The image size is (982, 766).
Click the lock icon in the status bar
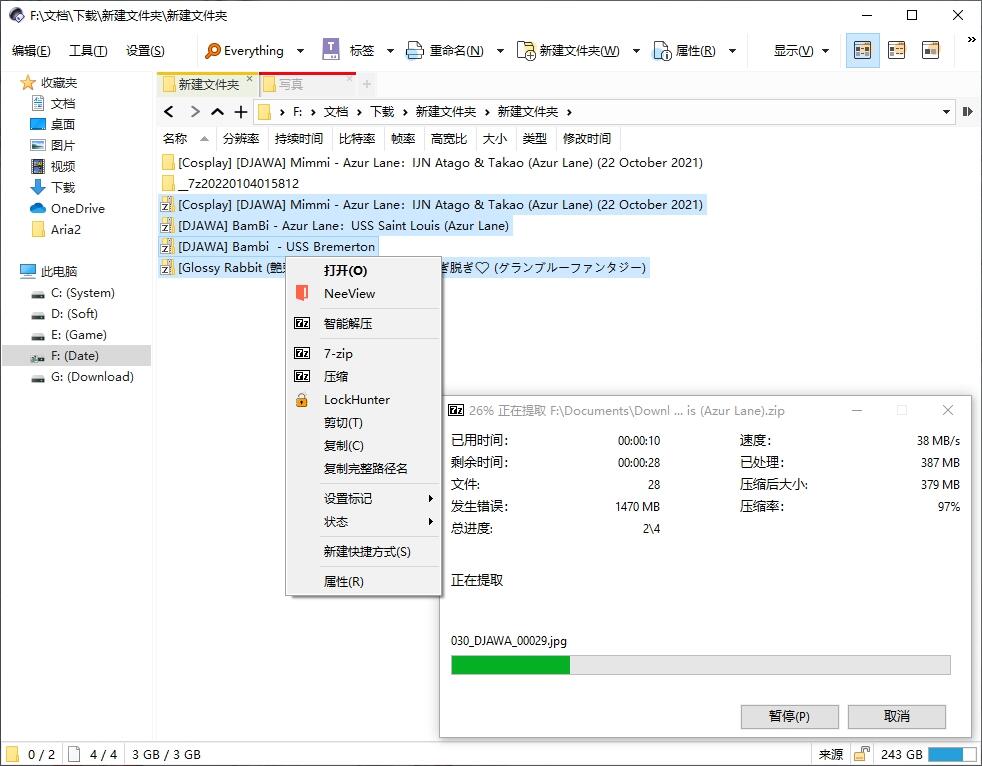click(x=860, y=754)
